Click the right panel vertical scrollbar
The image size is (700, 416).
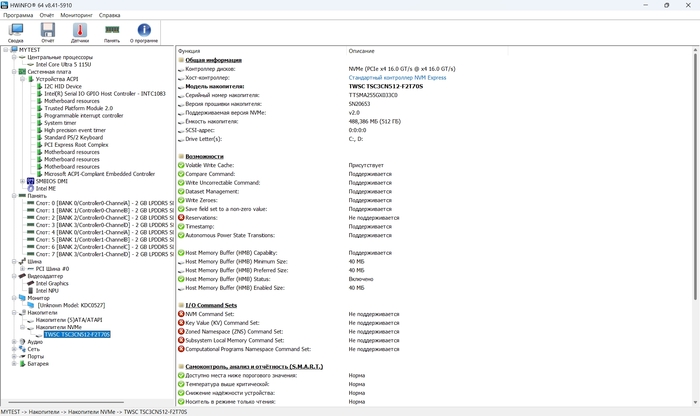coord(694,220)
